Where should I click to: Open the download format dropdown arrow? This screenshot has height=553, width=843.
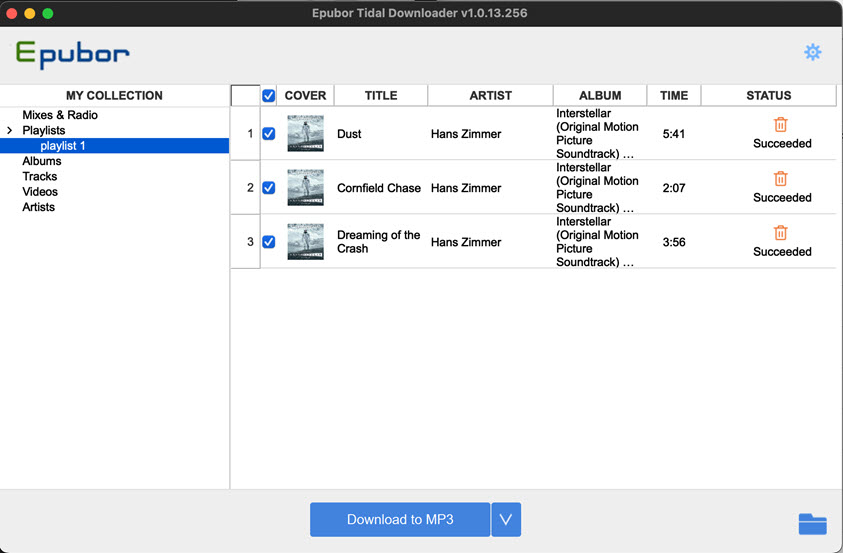click(506, 519)
